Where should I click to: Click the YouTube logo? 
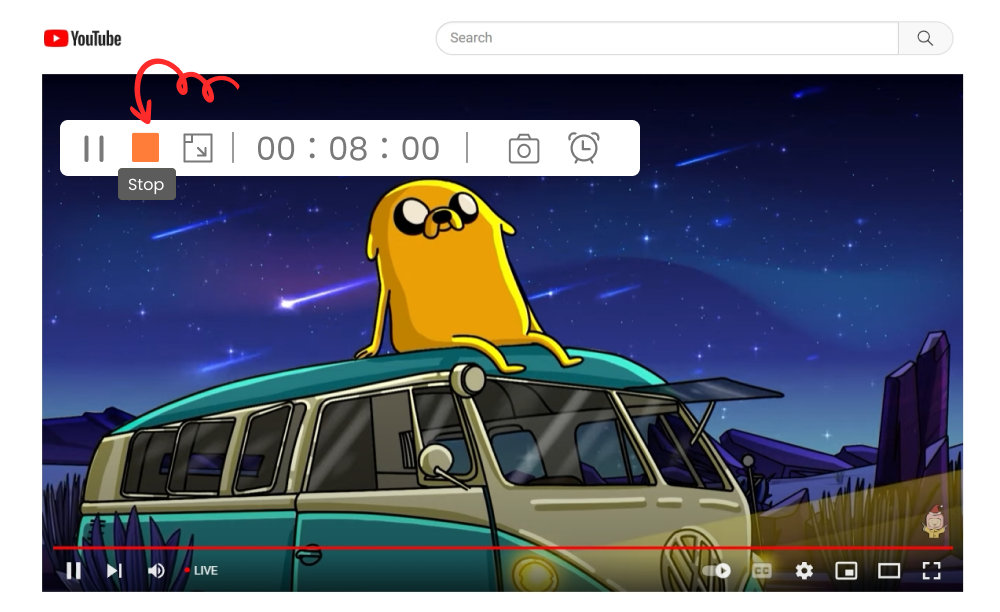coord(82,39)
